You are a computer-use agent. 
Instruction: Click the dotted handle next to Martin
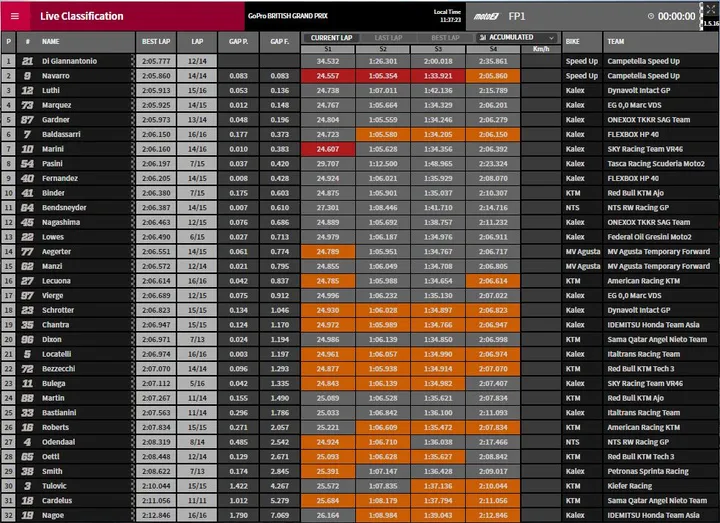(133, 398)
